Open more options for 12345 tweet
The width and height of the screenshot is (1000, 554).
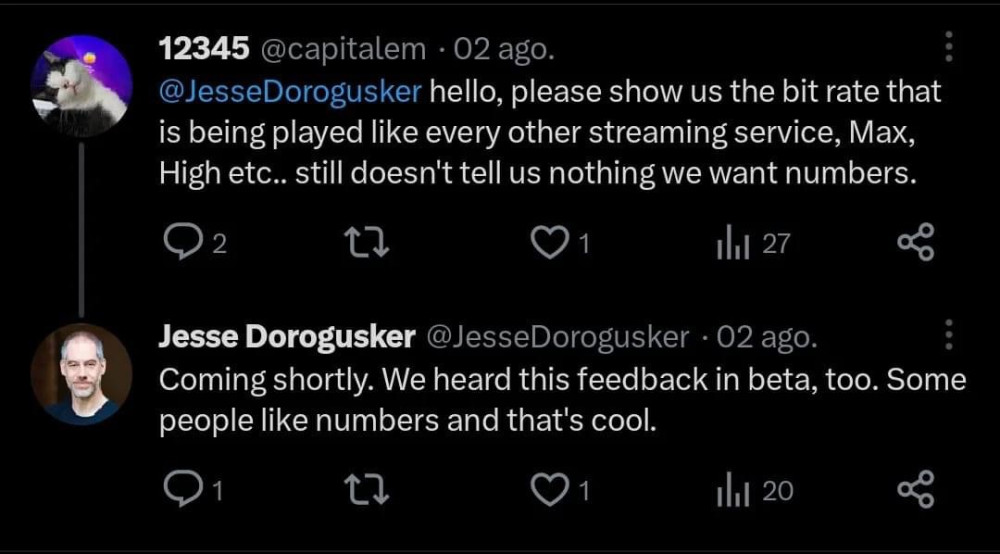949,47
